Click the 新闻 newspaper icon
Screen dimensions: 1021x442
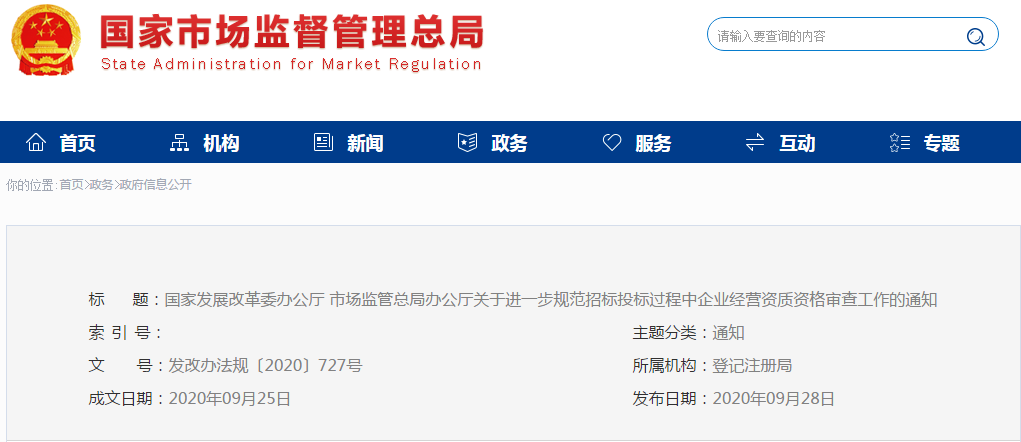tap(324, 142)
